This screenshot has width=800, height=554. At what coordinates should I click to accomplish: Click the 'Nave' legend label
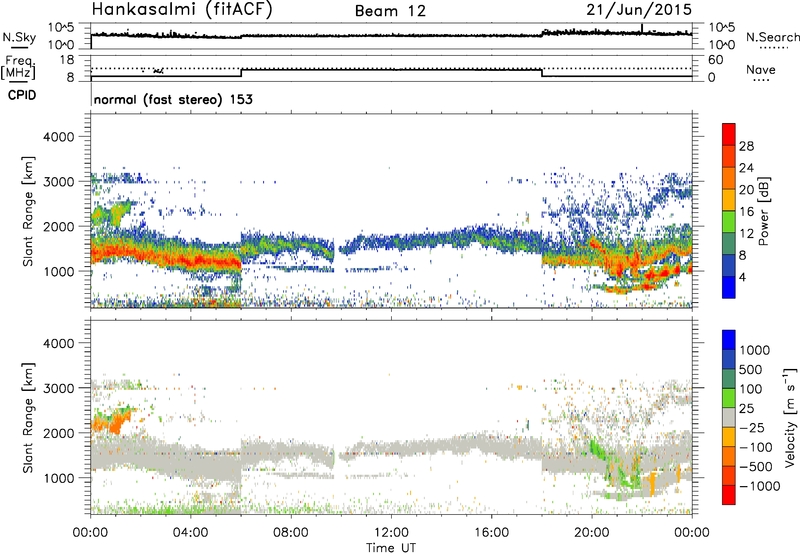click(761, 69)
